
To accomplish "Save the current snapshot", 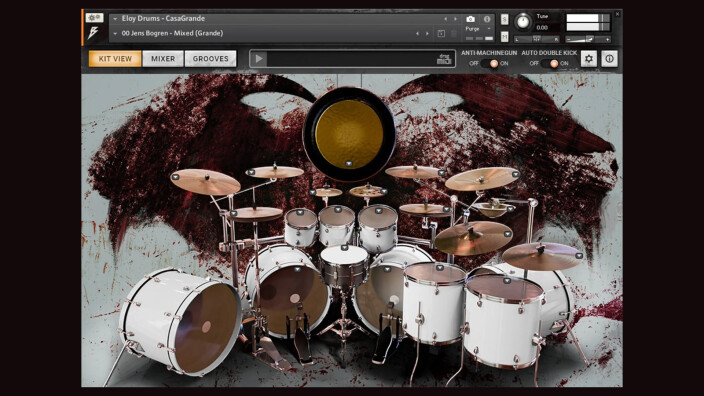I will [x=441, y=34].
